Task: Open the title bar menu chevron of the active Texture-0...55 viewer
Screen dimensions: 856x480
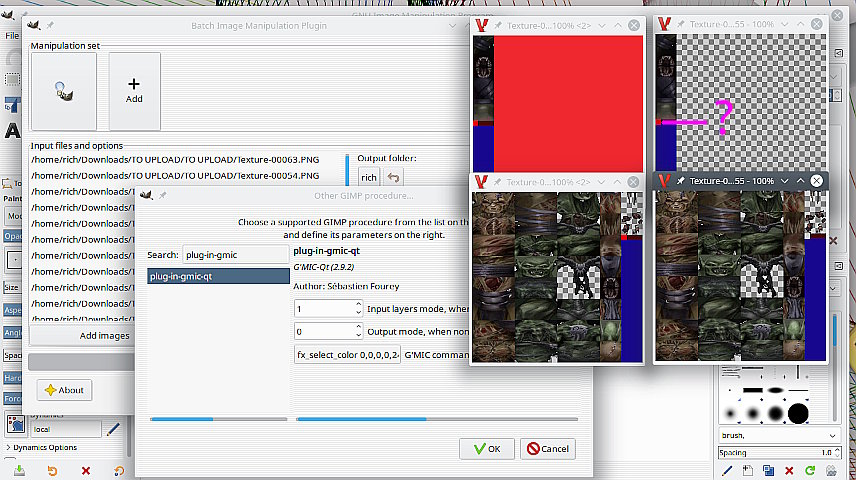Action: tap(784, 181)
